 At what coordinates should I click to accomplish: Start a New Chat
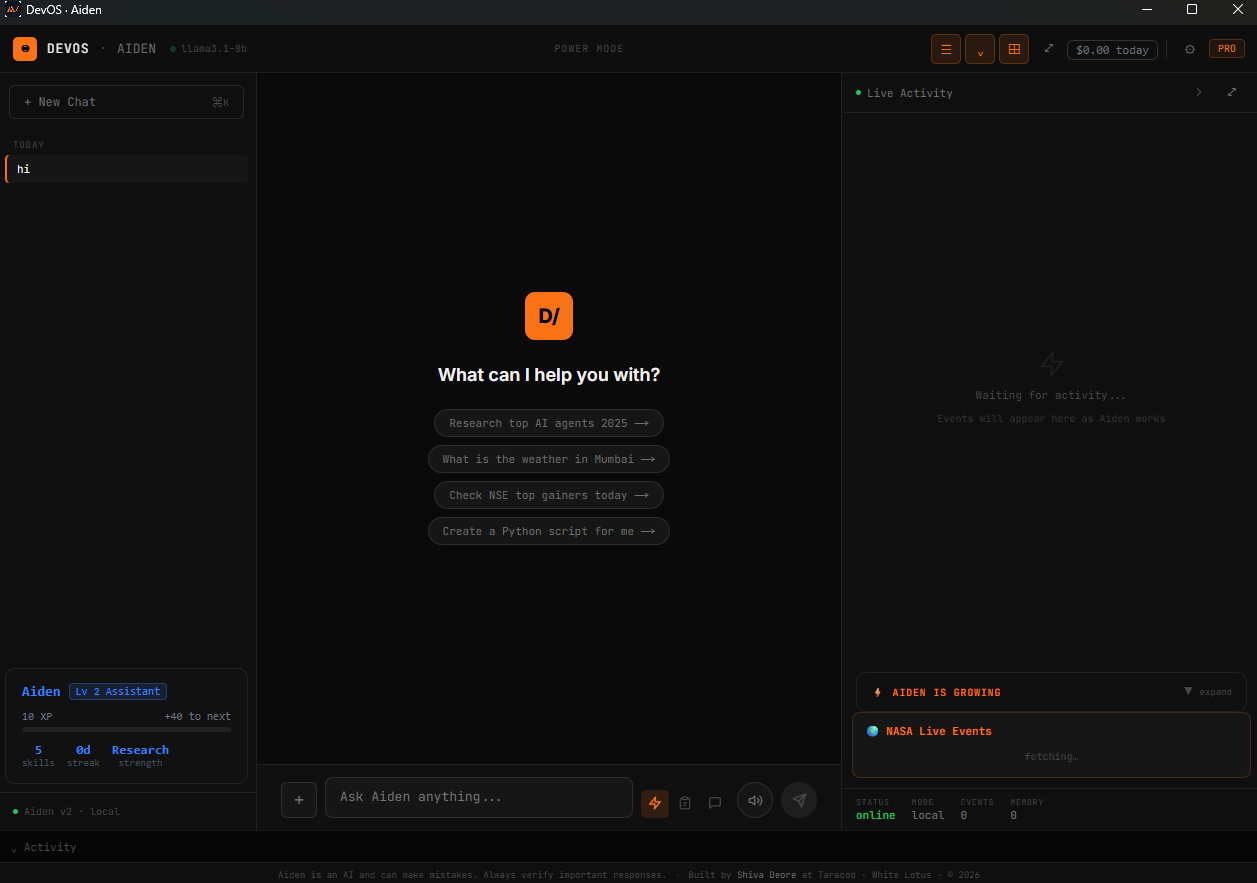[x=126, y=102]
